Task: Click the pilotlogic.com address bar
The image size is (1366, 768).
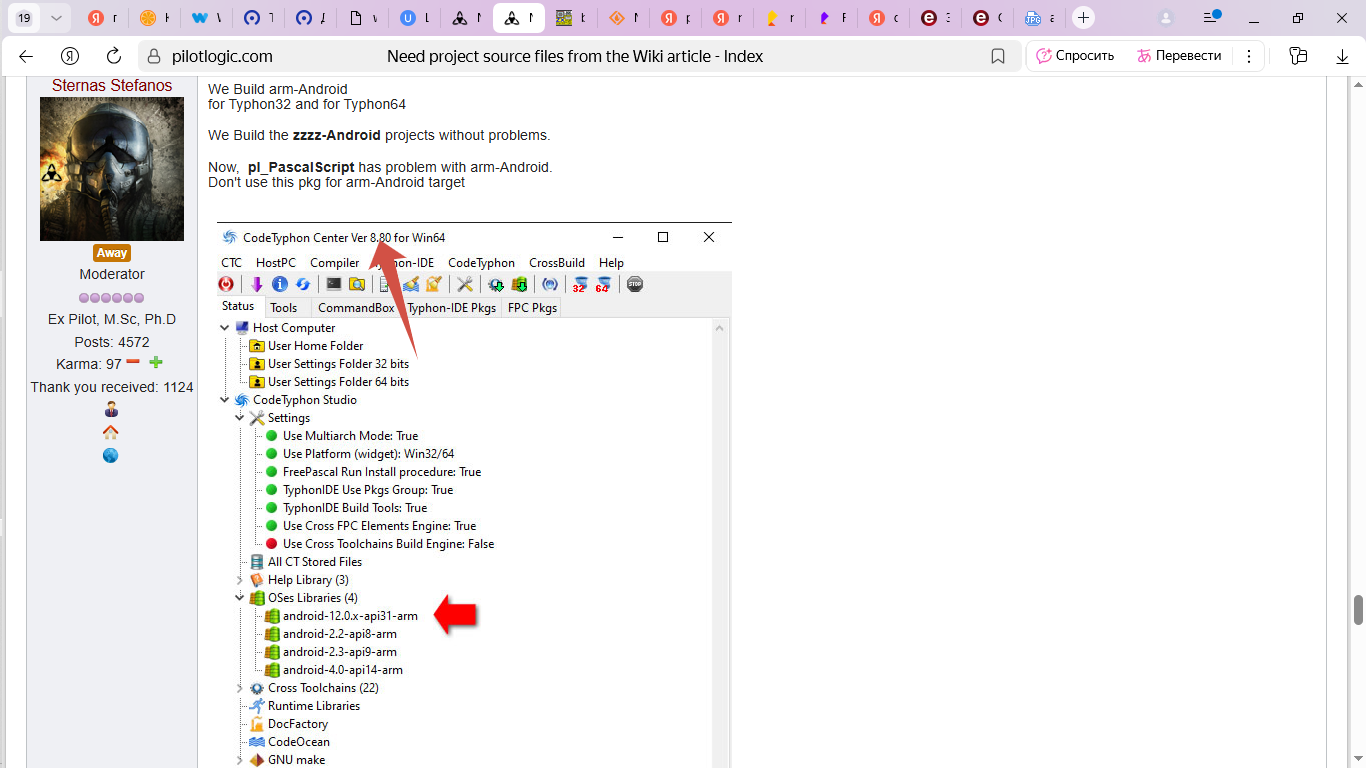Action: pos(220,57)
